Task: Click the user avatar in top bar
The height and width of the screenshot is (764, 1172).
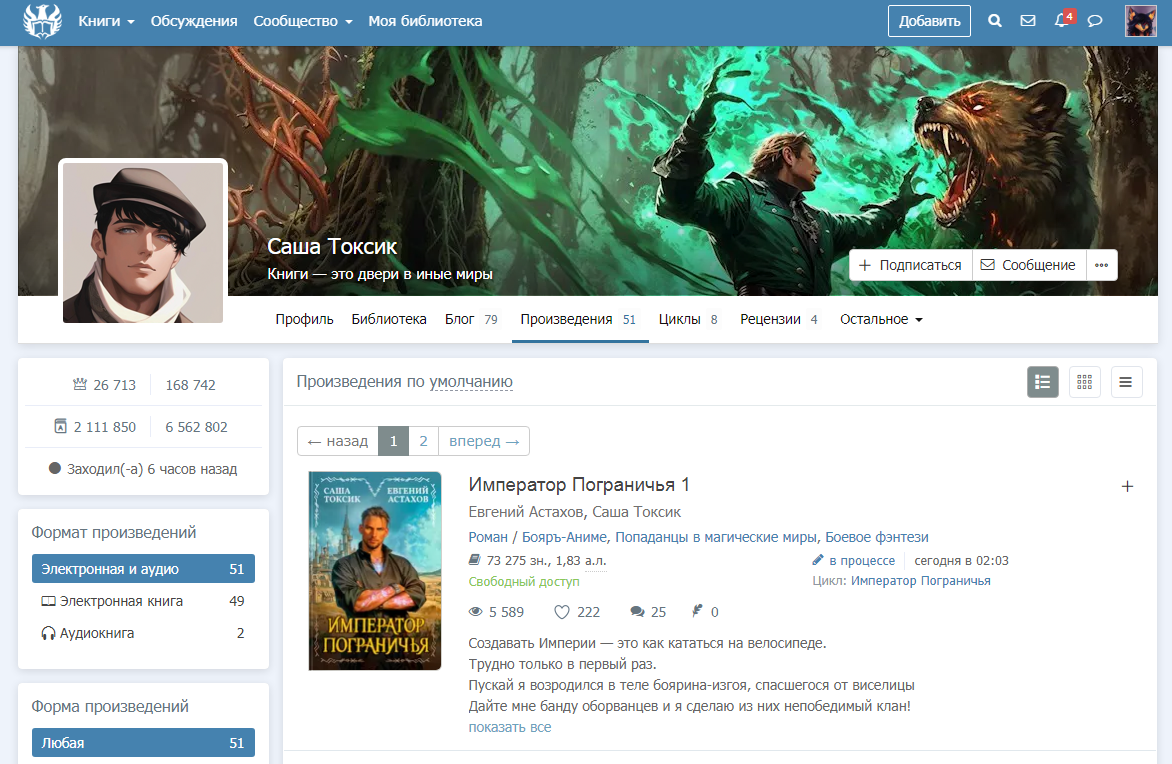Action: point(1141,21)
